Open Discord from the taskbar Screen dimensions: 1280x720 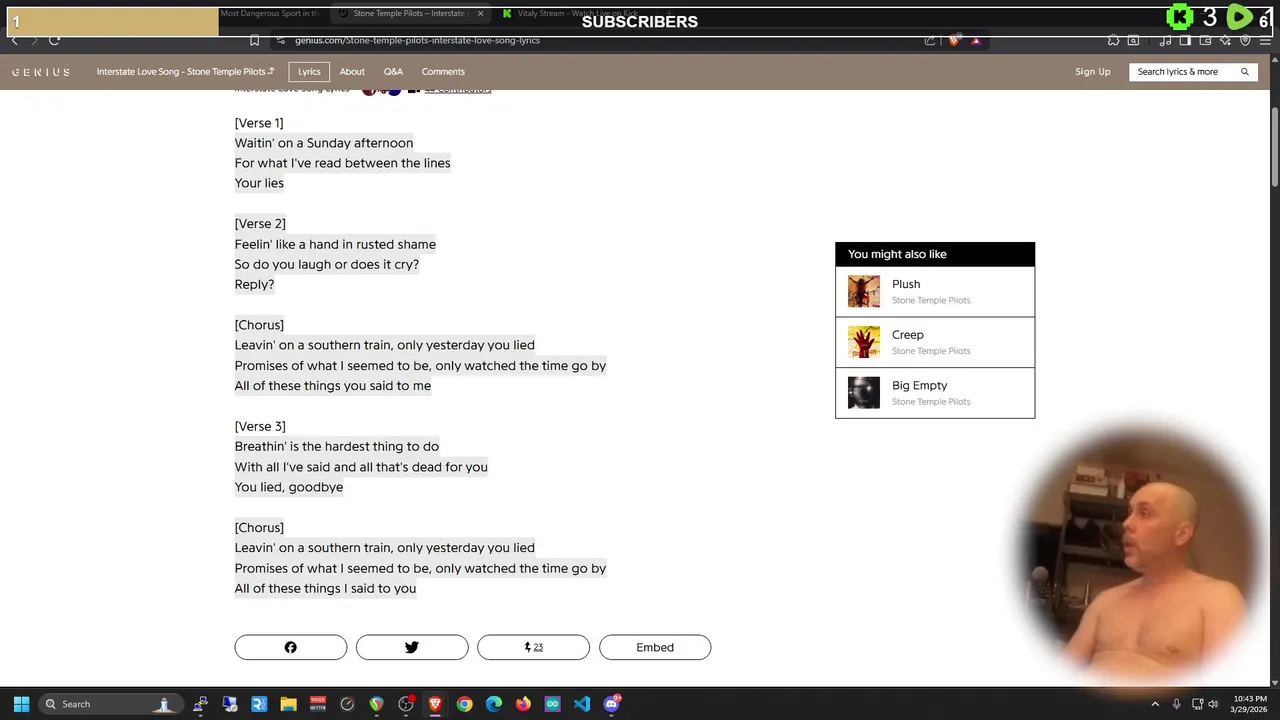pos(611,704)
